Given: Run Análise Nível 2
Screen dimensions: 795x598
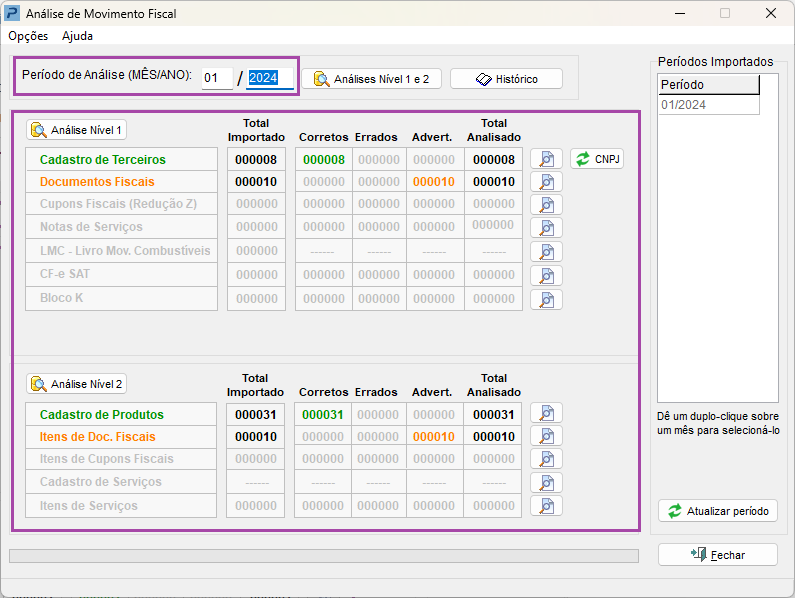Looking at the screenshot, I should pyautogui.click(x=77, y=384).
